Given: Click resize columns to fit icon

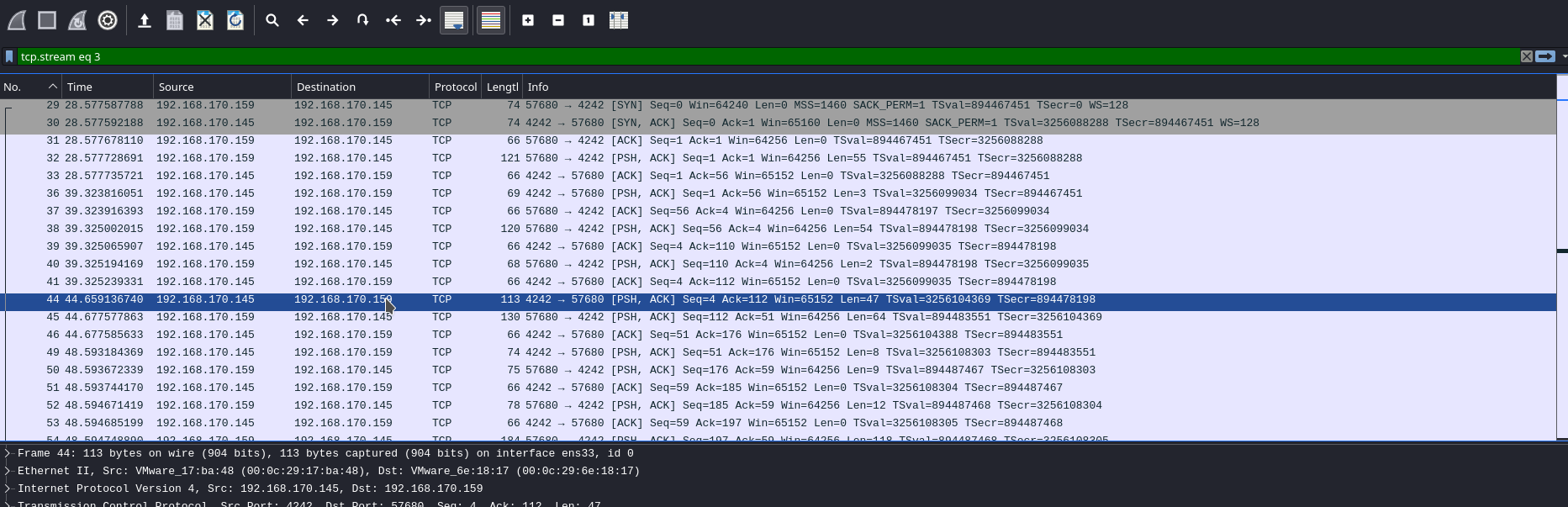Looking at the screenshot, I should 619,20.
